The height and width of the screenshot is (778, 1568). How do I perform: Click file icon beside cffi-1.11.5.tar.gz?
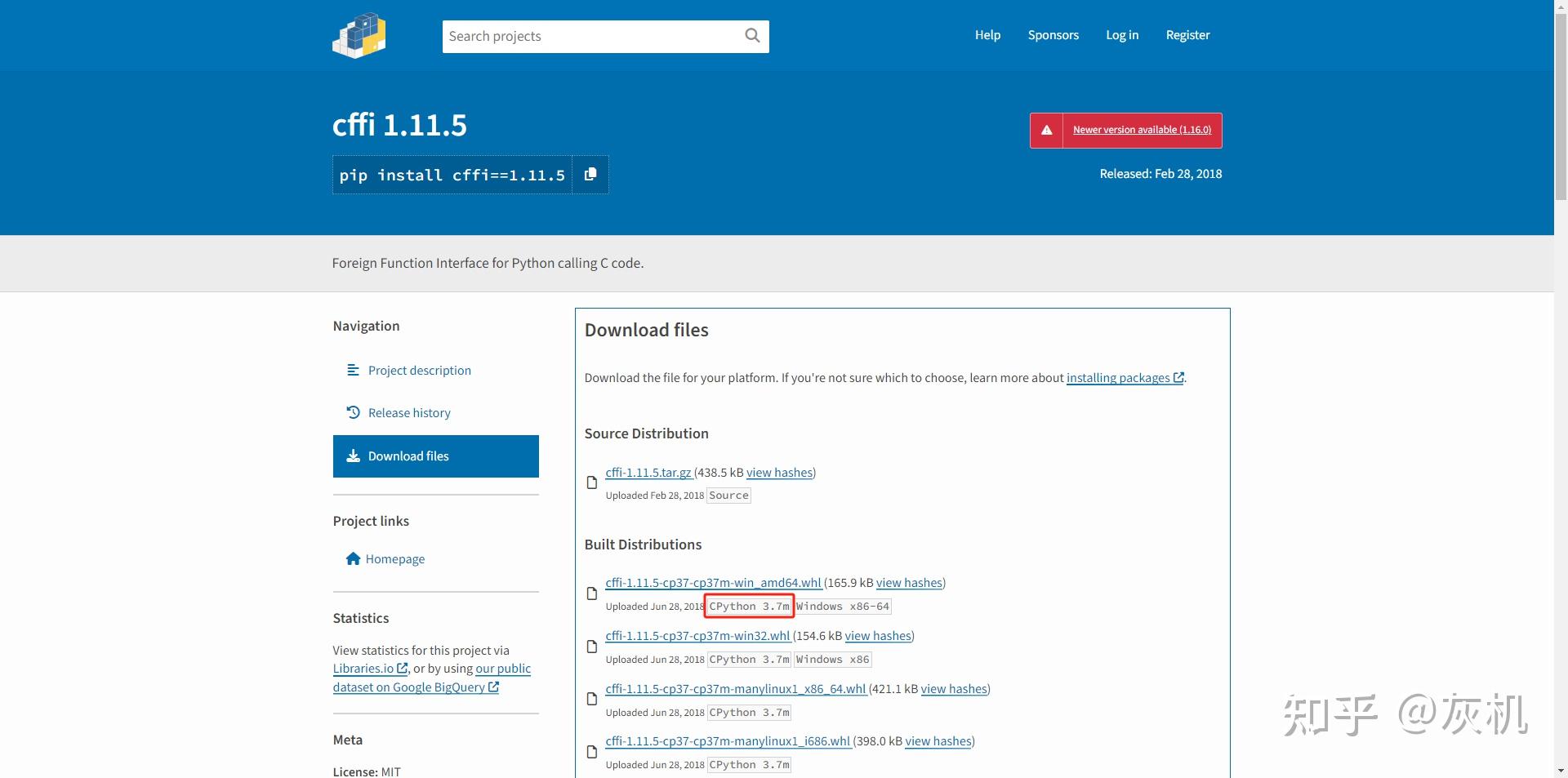click(592, 483)
